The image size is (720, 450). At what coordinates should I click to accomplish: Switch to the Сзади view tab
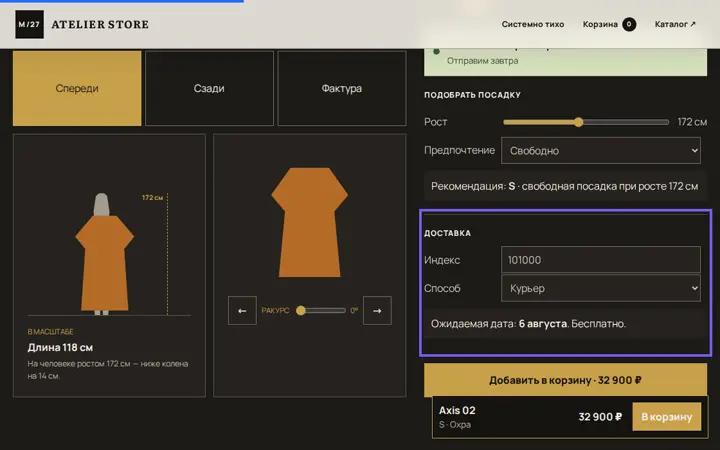(209, 88)
